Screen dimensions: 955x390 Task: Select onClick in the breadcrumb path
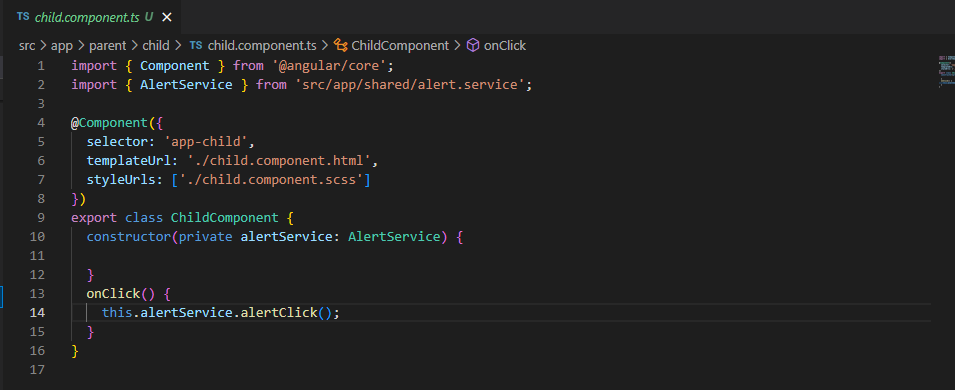pos(505,46)
